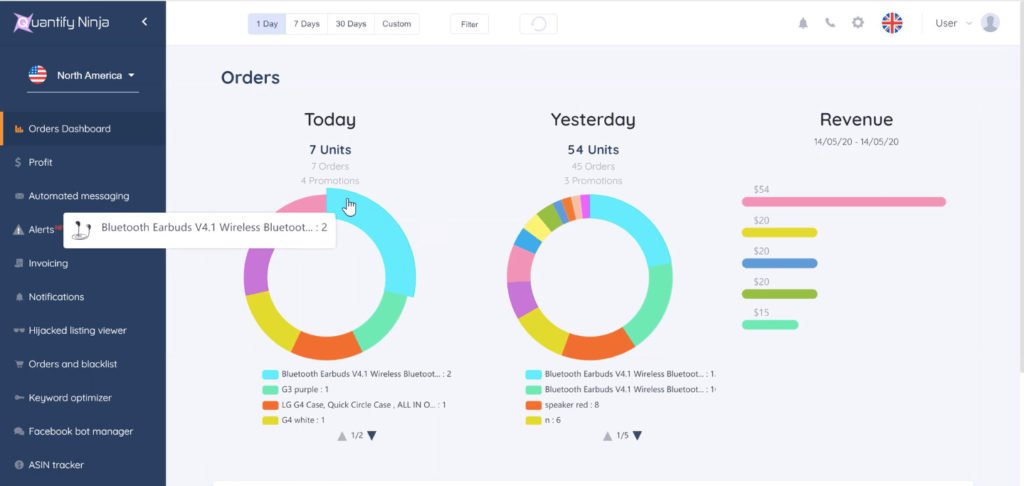
Task: Open Facebook bot manager
Action: point(83,431)
